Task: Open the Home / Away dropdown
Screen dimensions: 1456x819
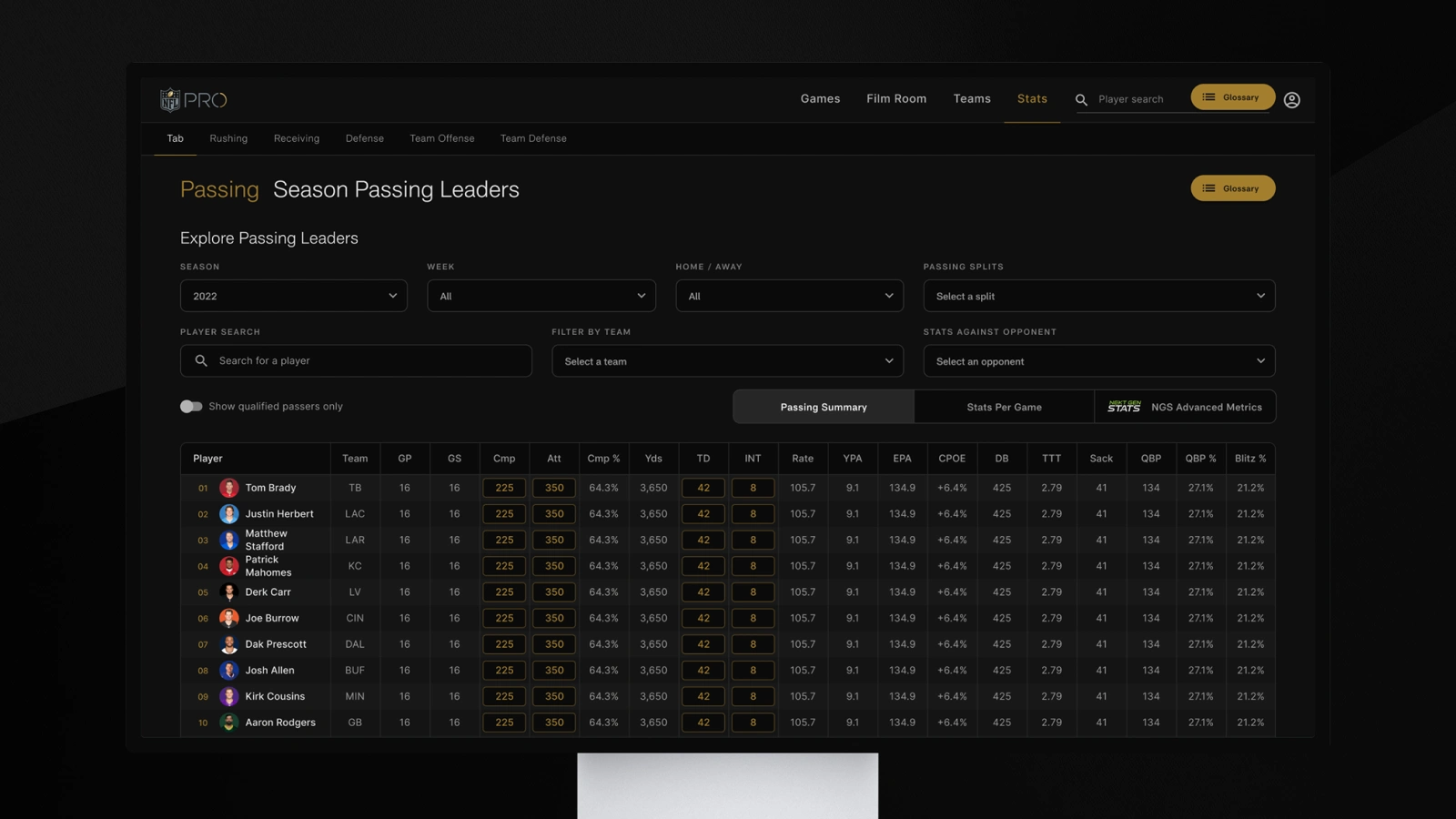Action: pos(790,296)
